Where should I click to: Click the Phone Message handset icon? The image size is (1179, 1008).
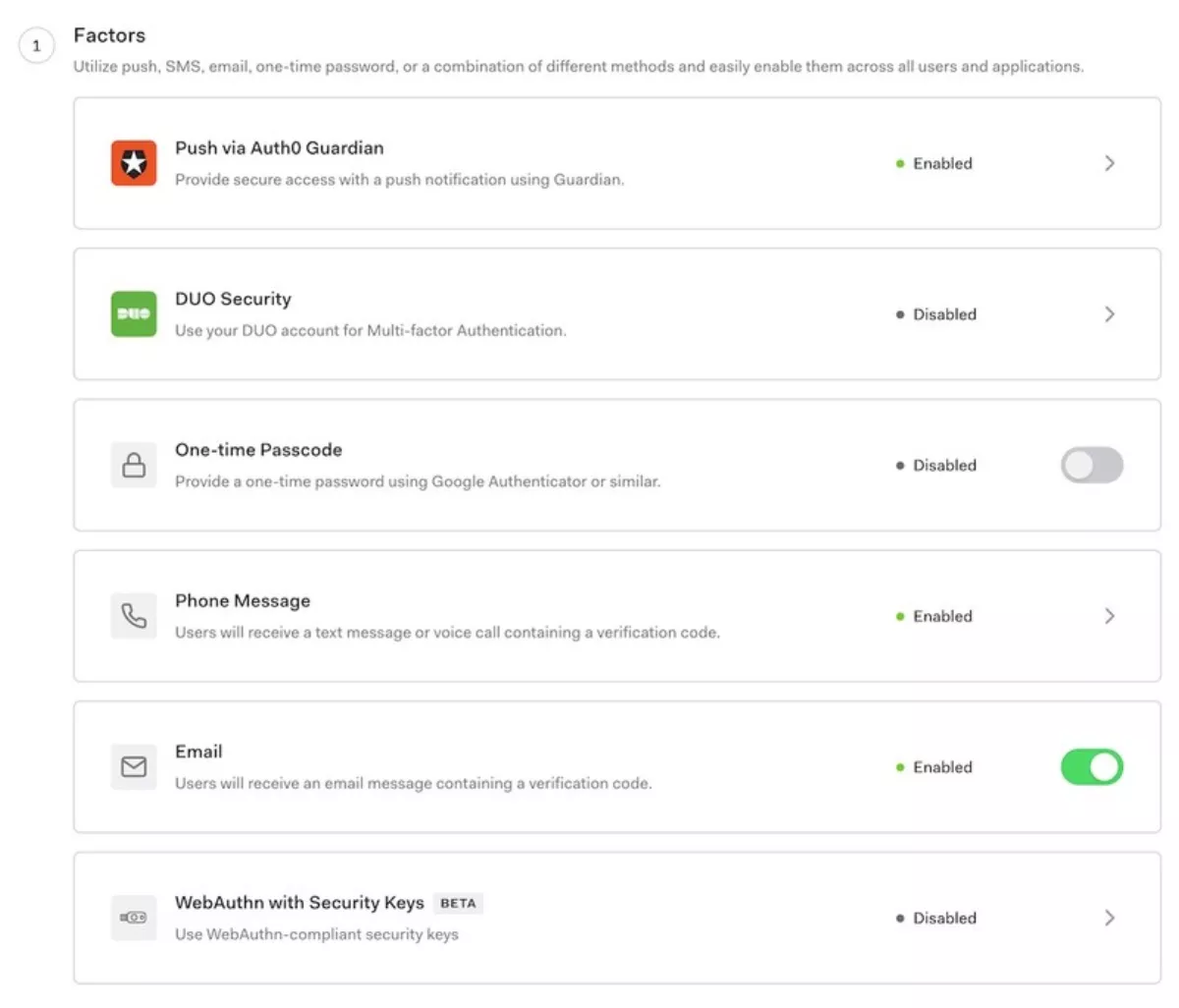pyautogui.click(x=134, y=616)
